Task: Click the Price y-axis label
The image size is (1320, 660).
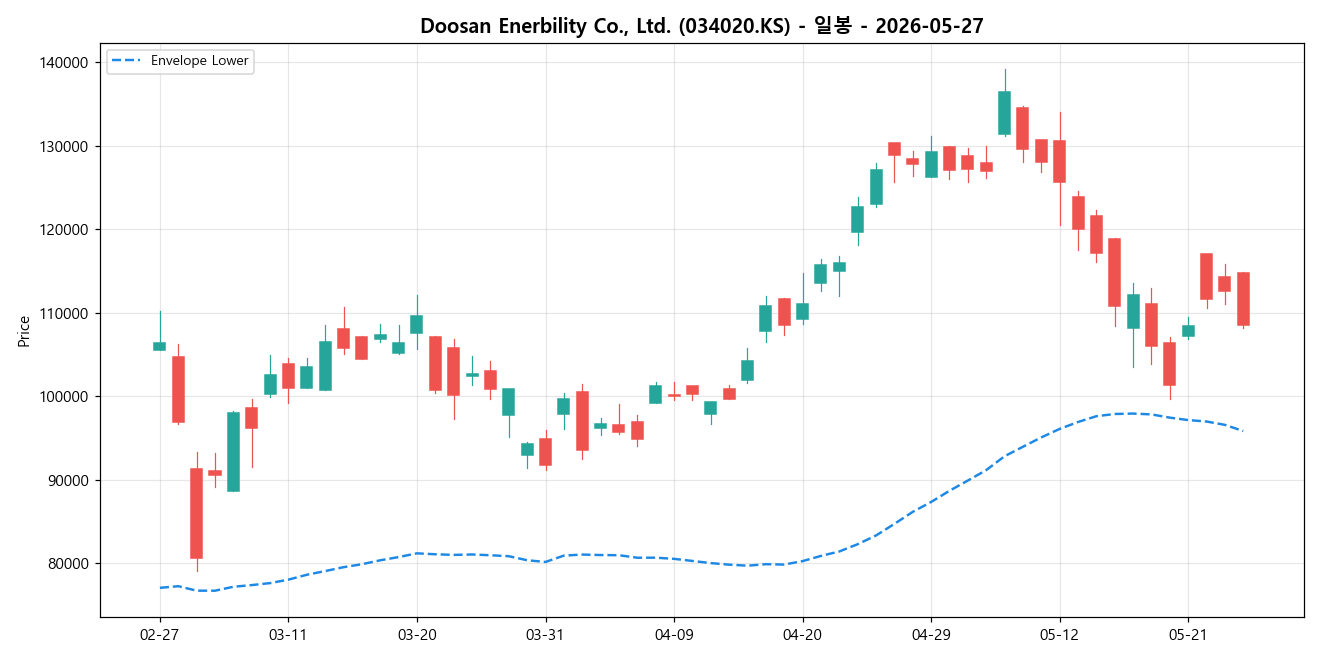Action: 24,331
